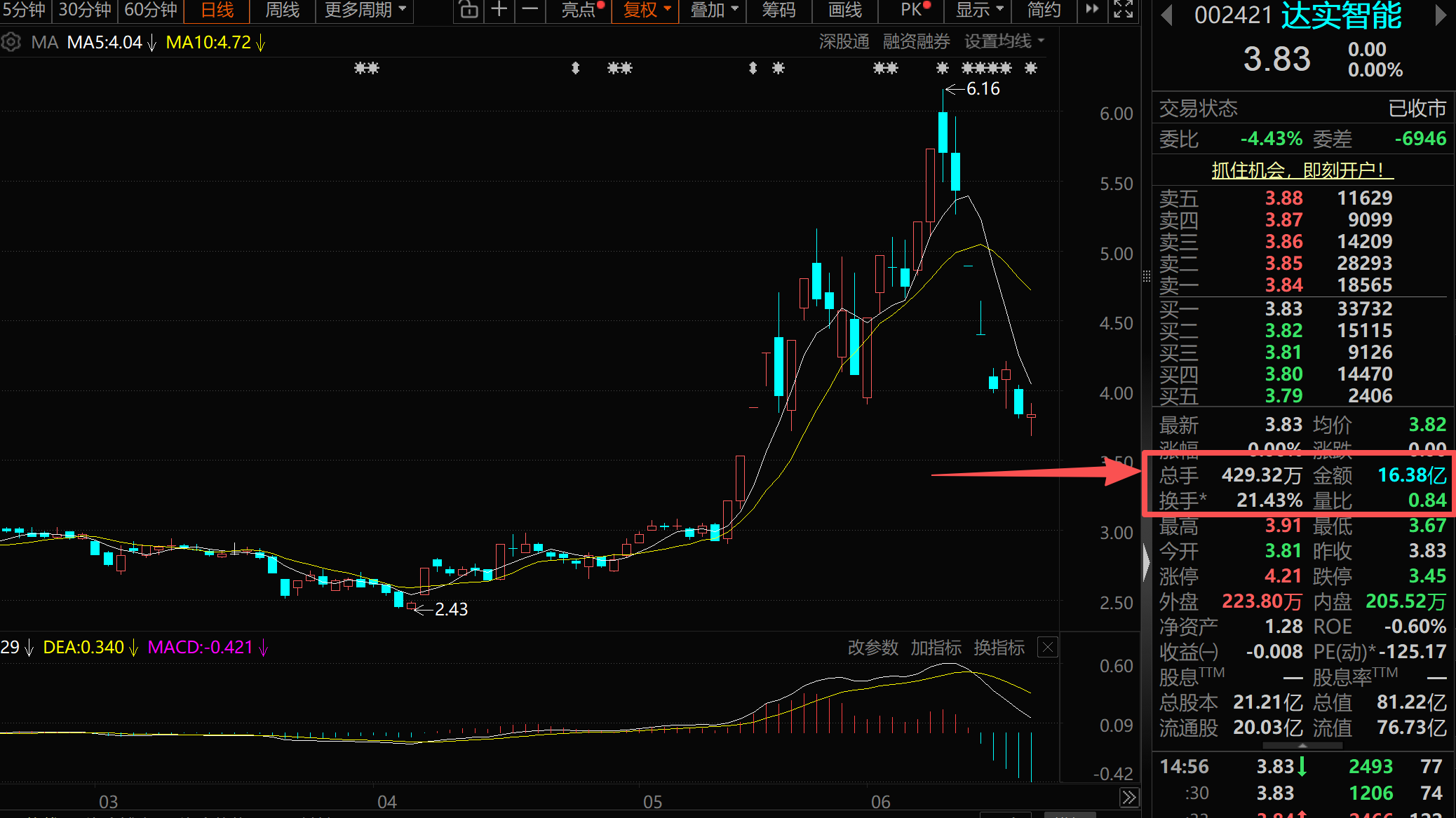Click the double chevron at timeline end

click(x=1128, y=798)
